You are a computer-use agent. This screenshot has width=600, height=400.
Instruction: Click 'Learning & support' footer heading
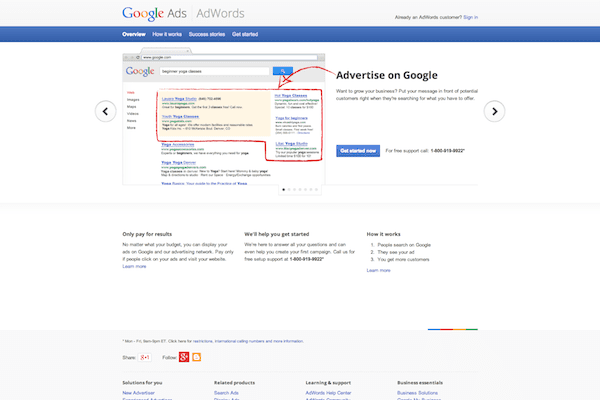click(x=328, y=383)
